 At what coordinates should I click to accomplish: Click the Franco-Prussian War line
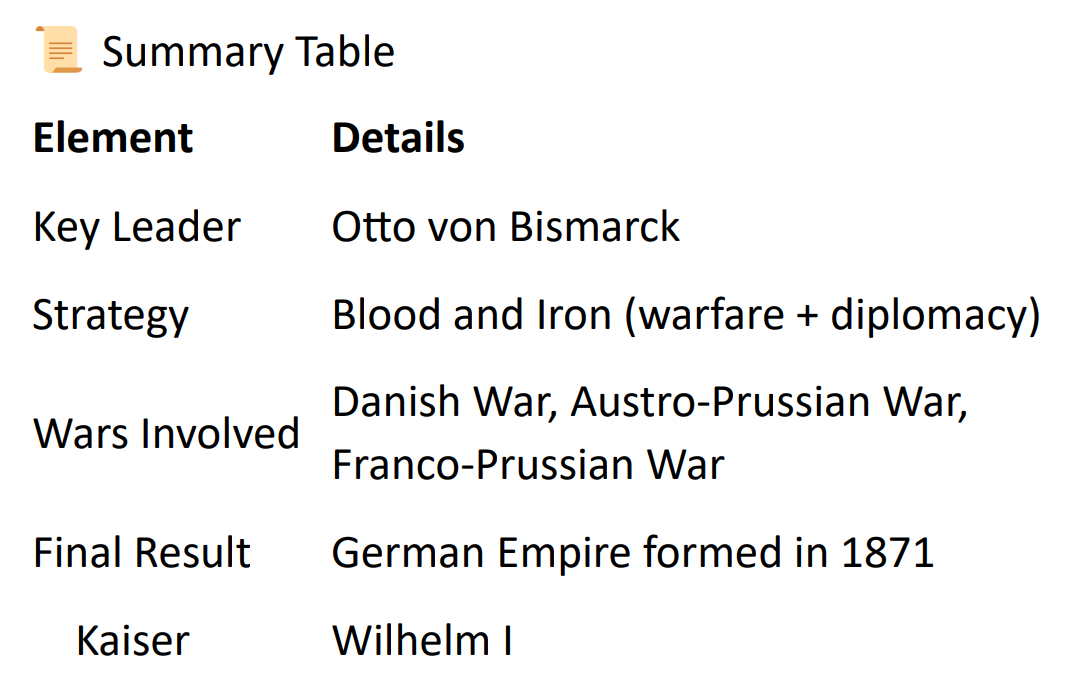(528, 465)
